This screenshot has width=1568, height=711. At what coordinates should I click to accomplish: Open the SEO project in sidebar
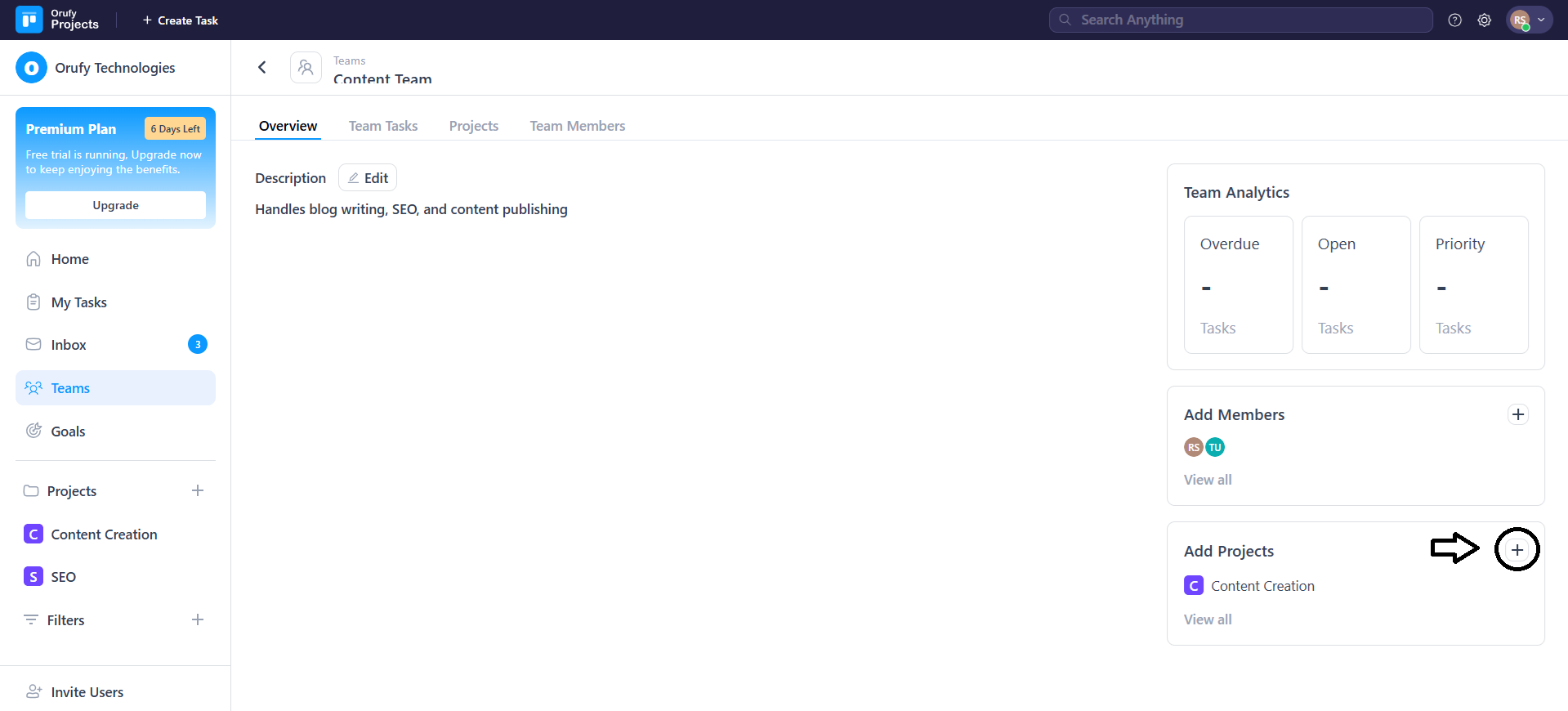point(63,577)
